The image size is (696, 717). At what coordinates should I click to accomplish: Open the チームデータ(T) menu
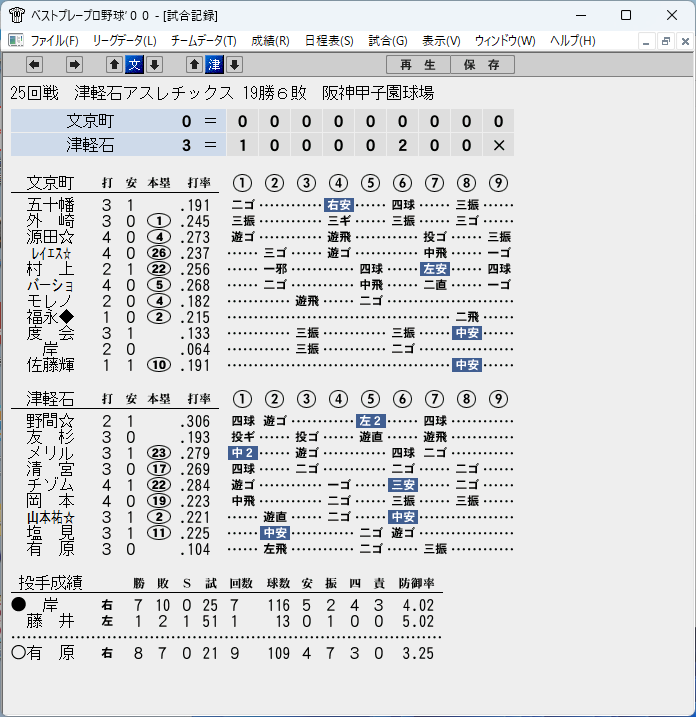tap(203, 41)
